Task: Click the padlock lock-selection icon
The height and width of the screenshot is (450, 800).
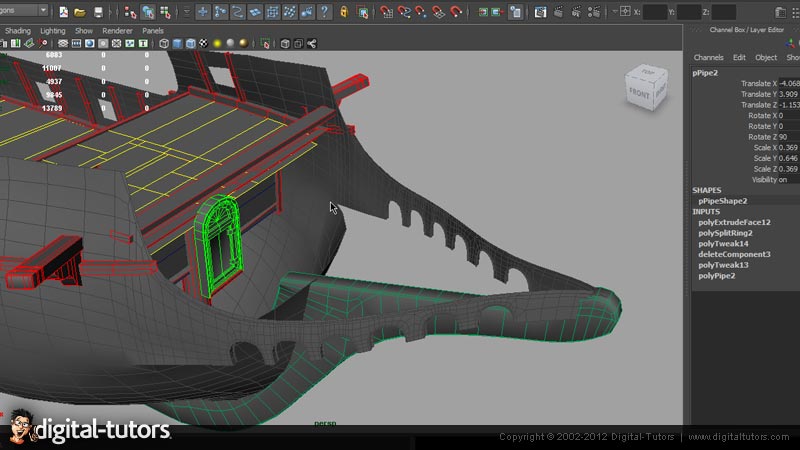Action: point(345,12)
